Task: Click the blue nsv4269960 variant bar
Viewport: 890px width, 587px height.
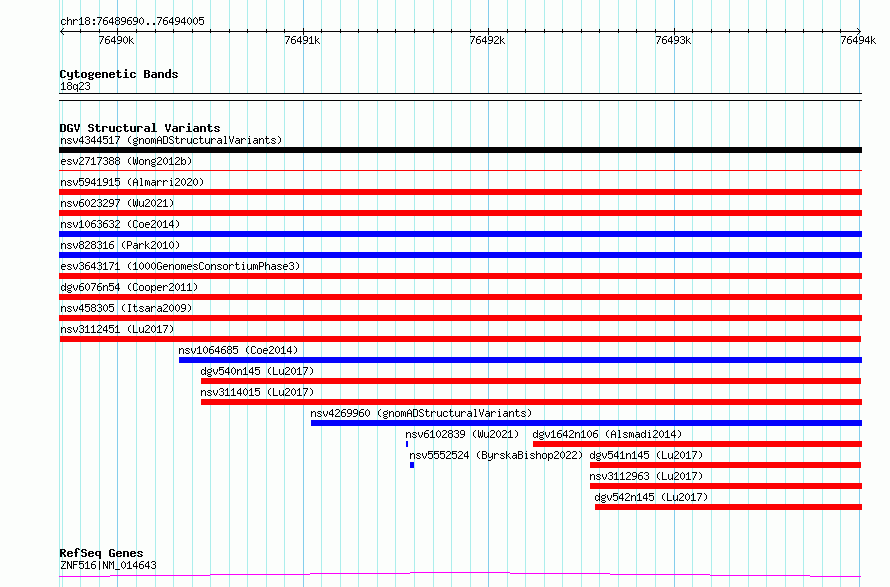Action: pyautogui.click(x=586, y=423)
